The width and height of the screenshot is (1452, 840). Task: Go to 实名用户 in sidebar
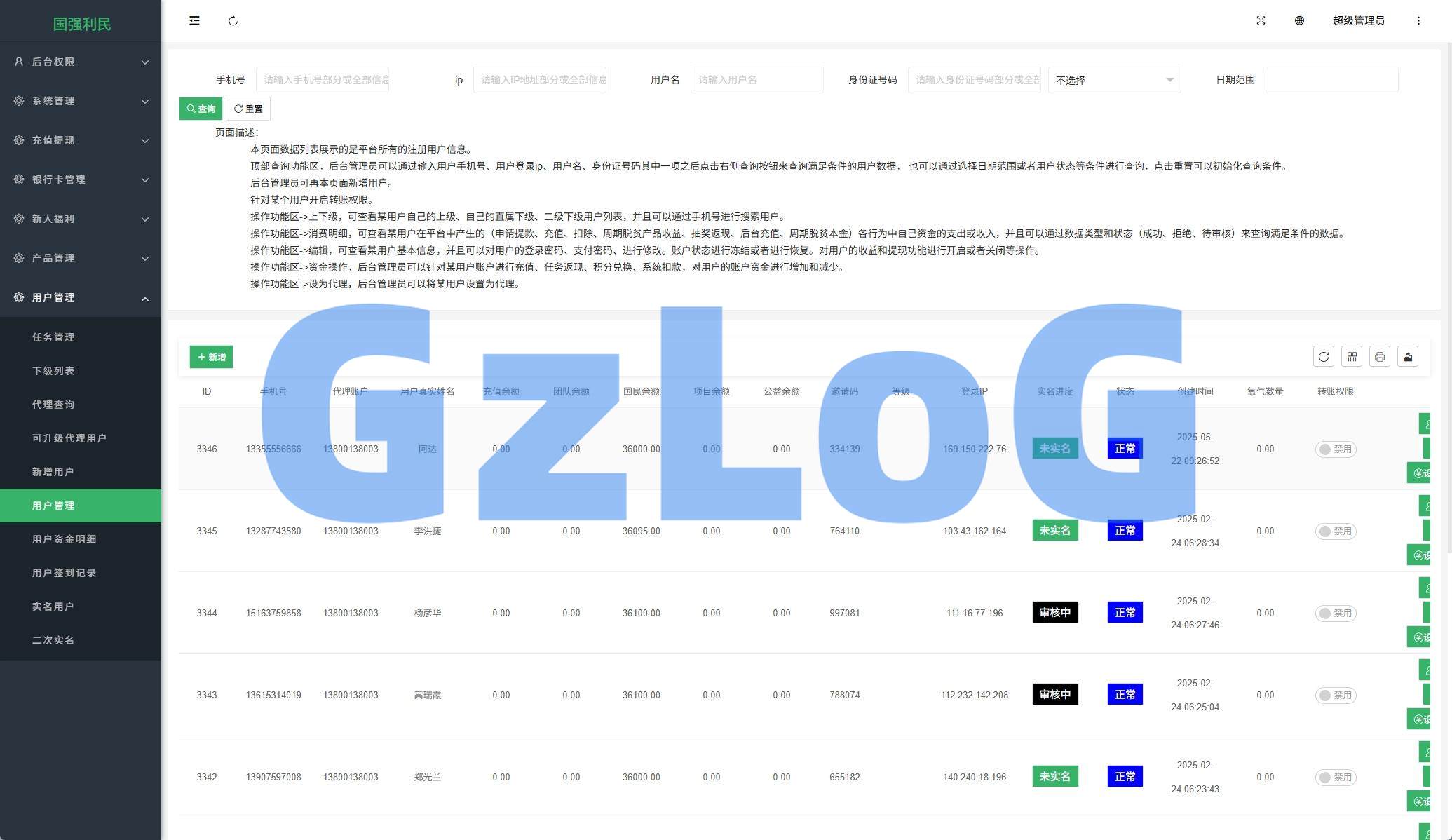(x=53, y=607)
